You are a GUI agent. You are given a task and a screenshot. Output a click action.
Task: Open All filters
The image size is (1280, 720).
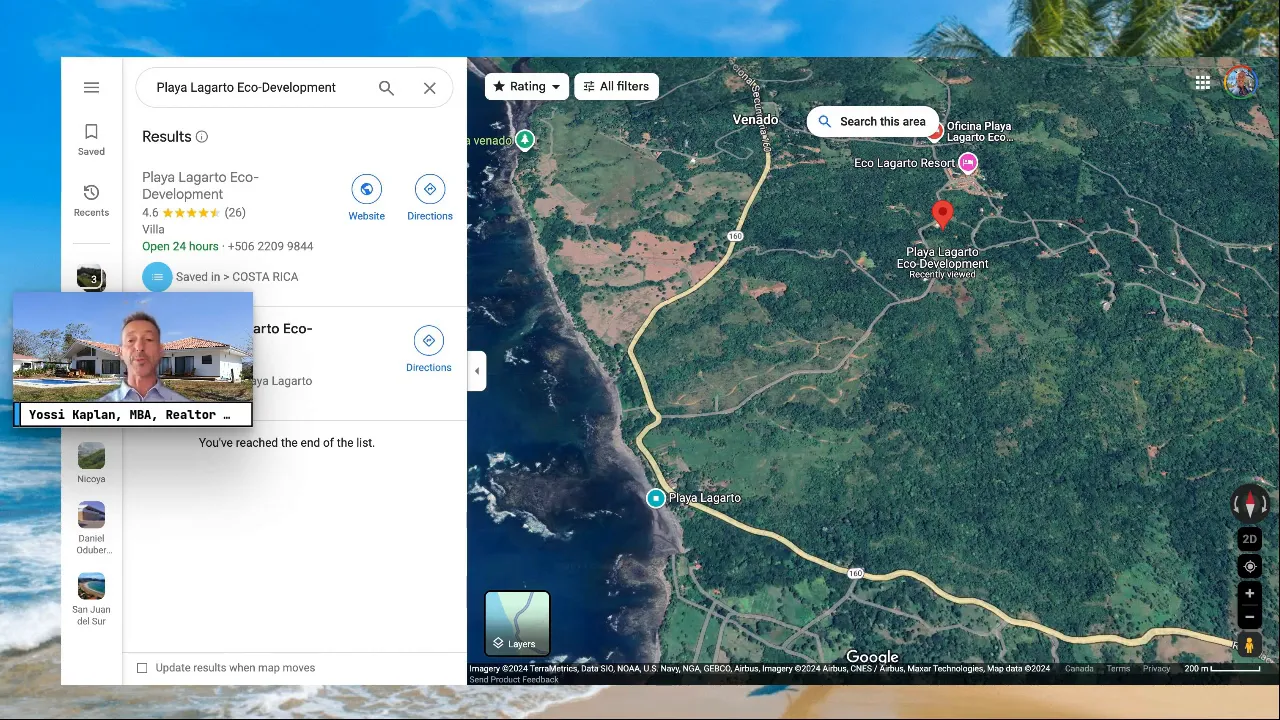(x=616, y=87)
